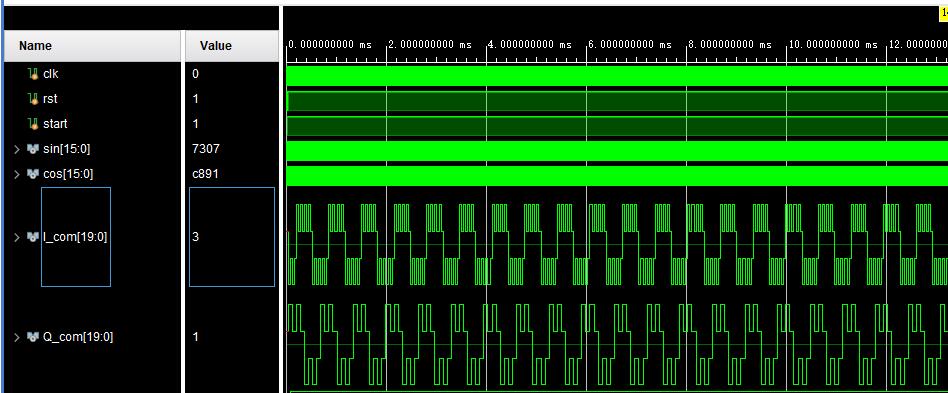Expand the I_com[19:0] bus
The height and width of the screenshot is (393, 948).
(17, 237)
